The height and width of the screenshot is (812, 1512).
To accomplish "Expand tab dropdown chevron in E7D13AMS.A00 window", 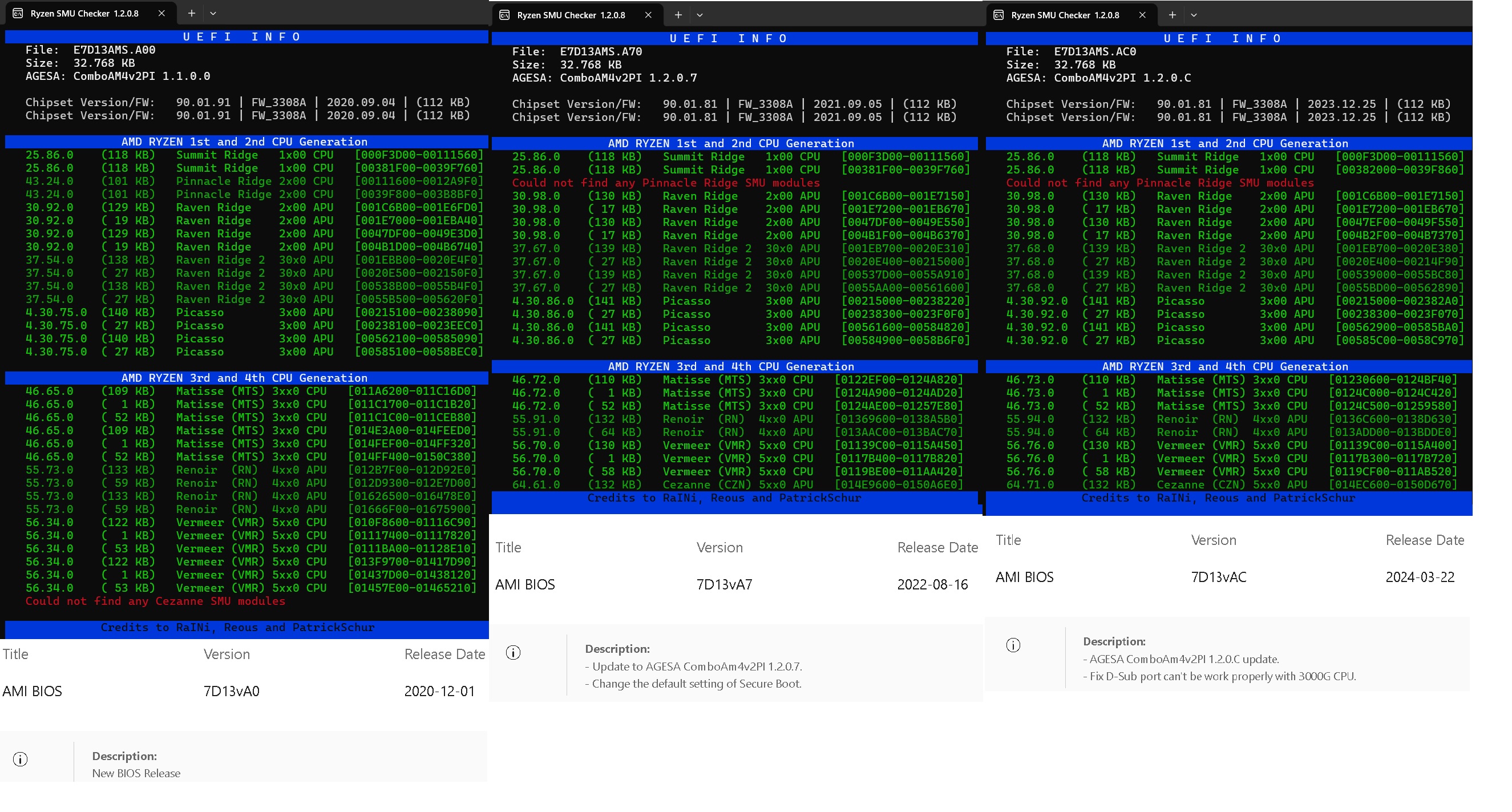I will (213, 13).
